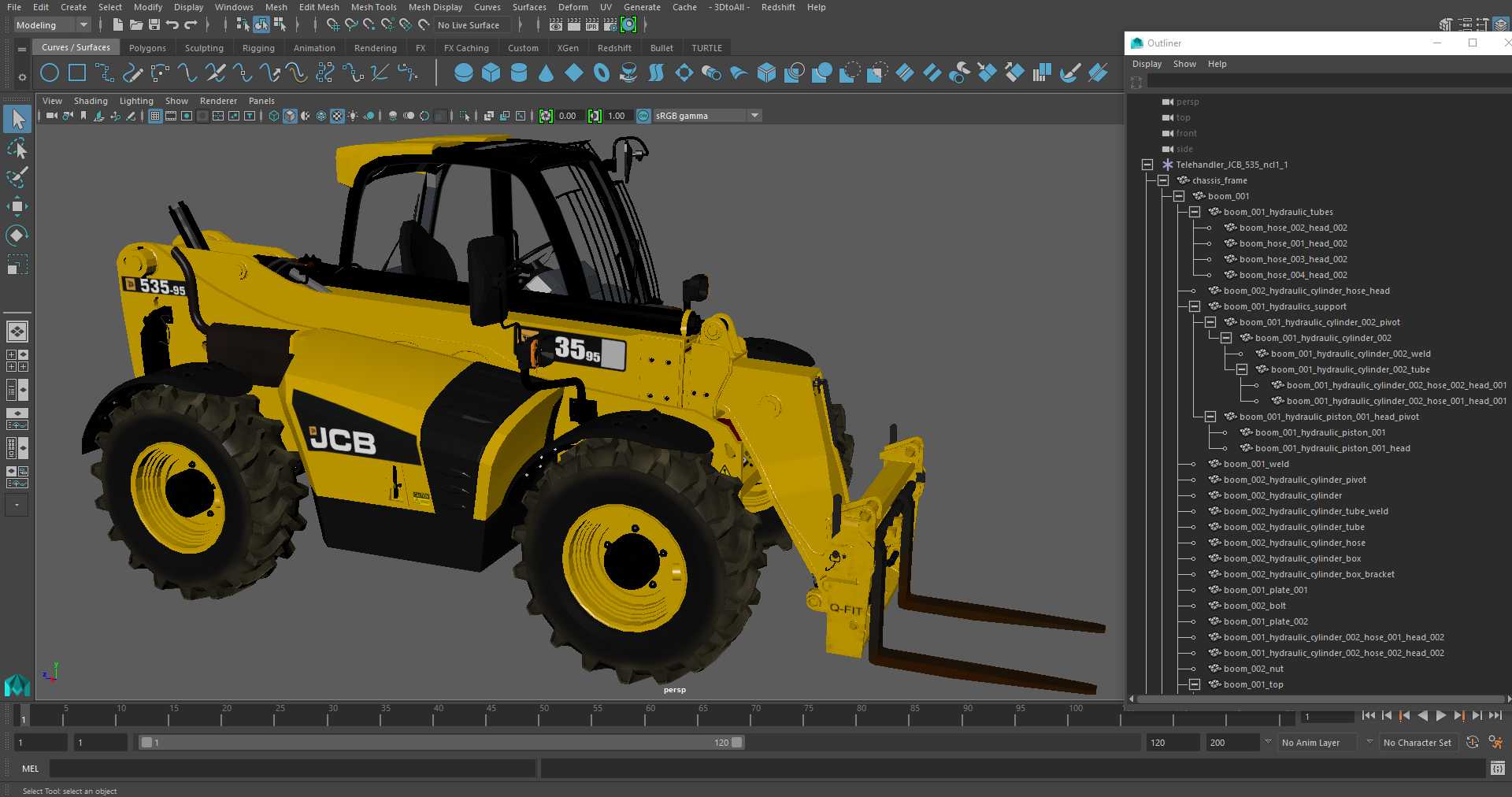Activate the Lasso select tool
Image resolution: width=1512 pixels, height=797 pixels.
(17, 148)
